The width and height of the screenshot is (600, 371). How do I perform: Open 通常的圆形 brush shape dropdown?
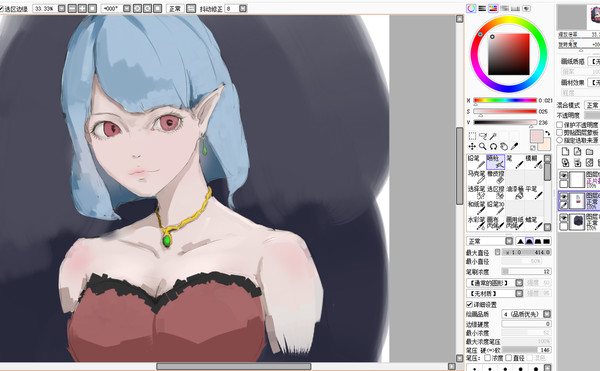(519, 283)
